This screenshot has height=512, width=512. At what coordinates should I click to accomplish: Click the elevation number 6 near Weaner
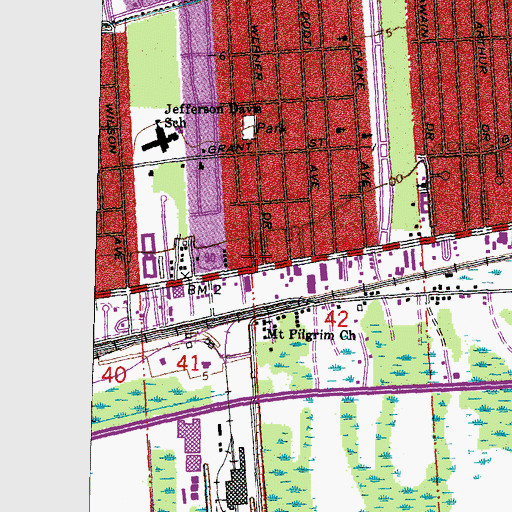(222, 56)
